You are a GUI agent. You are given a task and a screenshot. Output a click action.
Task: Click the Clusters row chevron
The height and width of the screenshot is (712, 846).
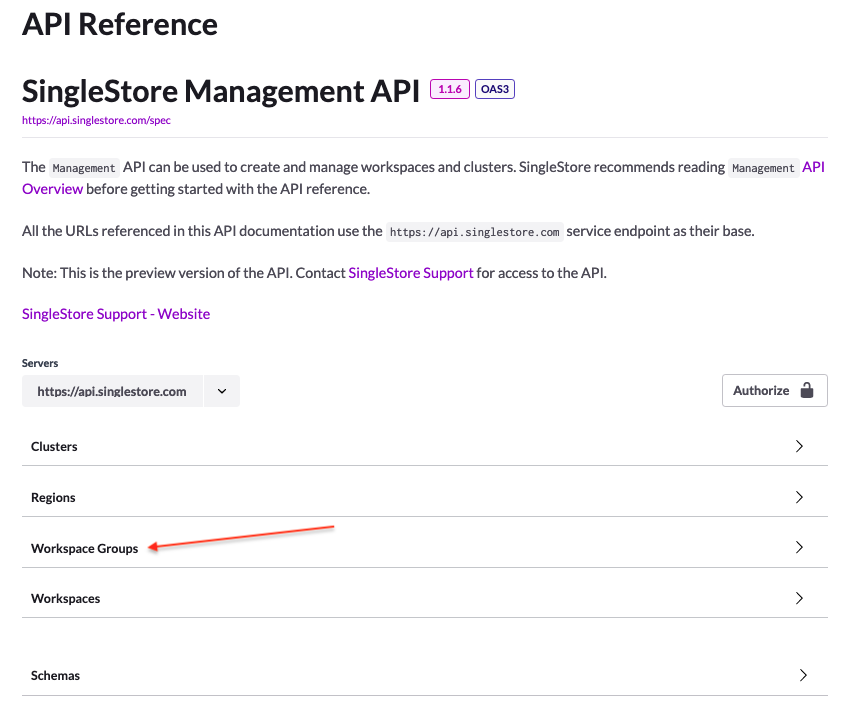(x=799, y=446)
